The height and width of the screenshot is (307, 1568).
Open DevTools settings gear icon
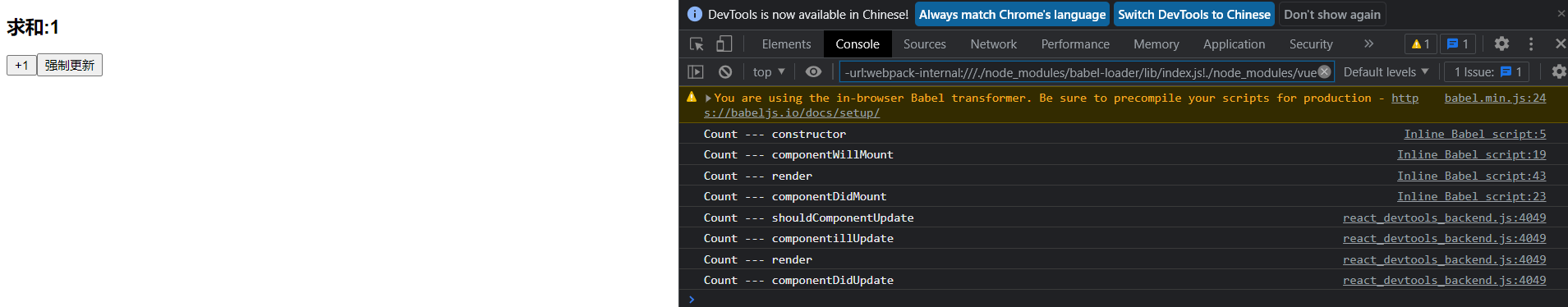pyautogui.click(x=1501, y=44)
